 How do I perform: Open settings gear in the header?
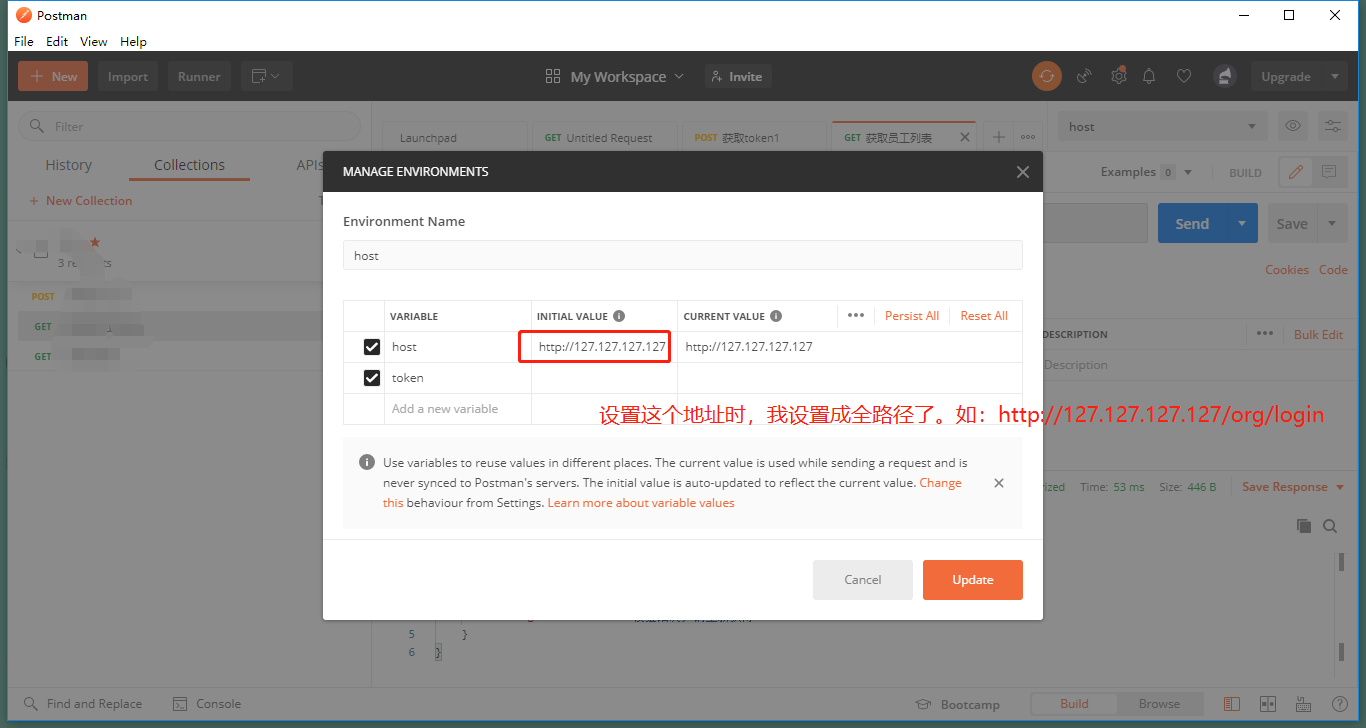click(1118, 76)
